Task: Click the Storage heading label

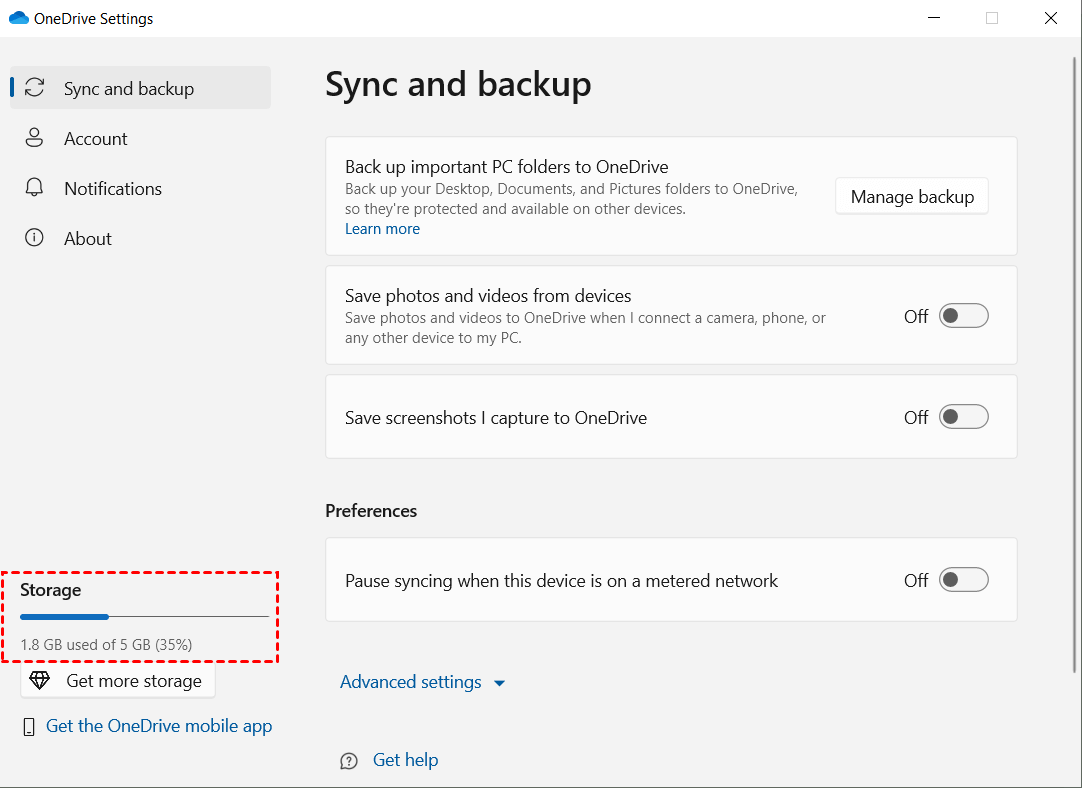Action: tap(50, 590)
